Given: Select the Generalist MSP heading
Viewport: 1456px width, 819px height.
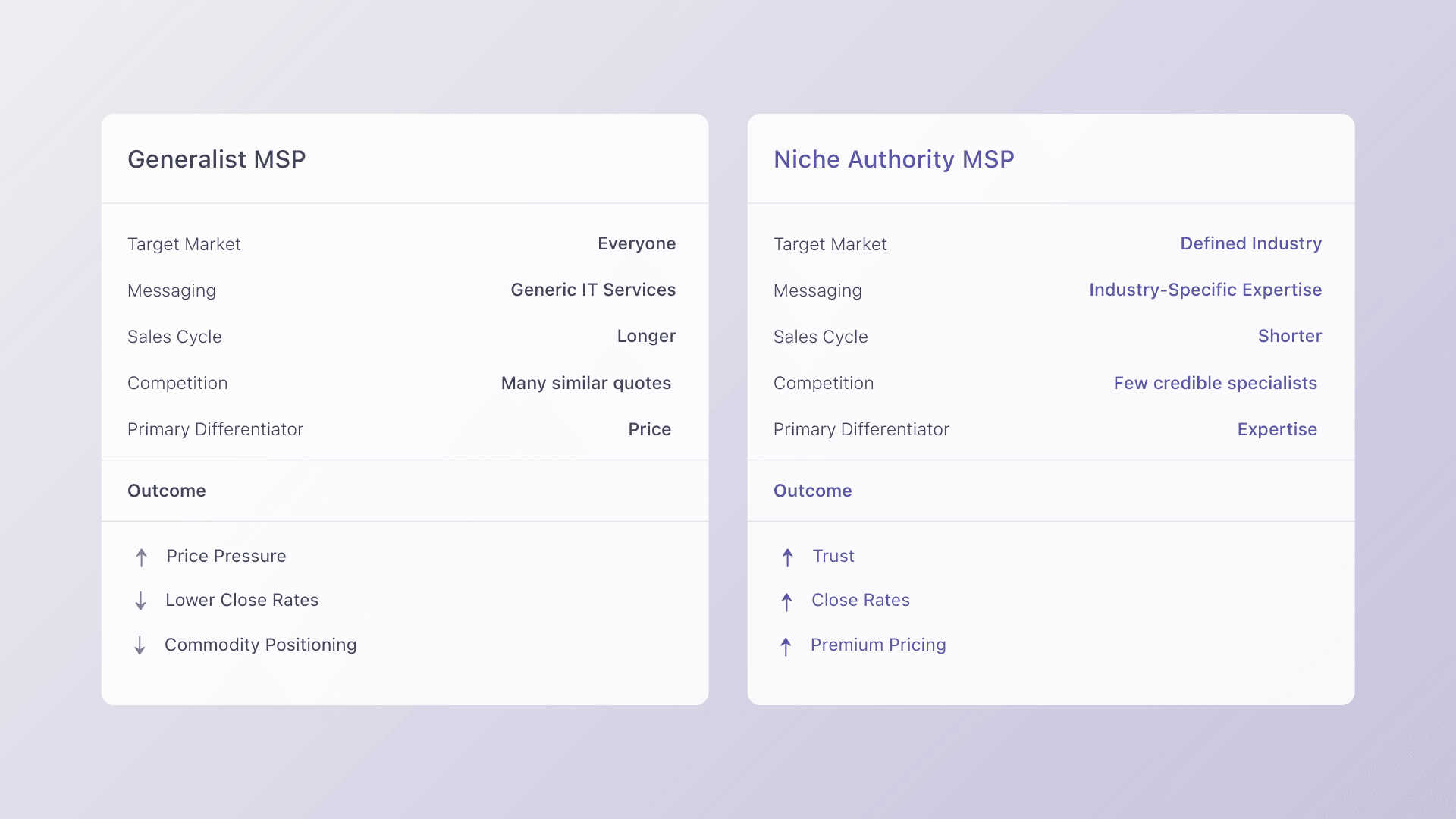Looking at the screenshot, I should point(216,159).
